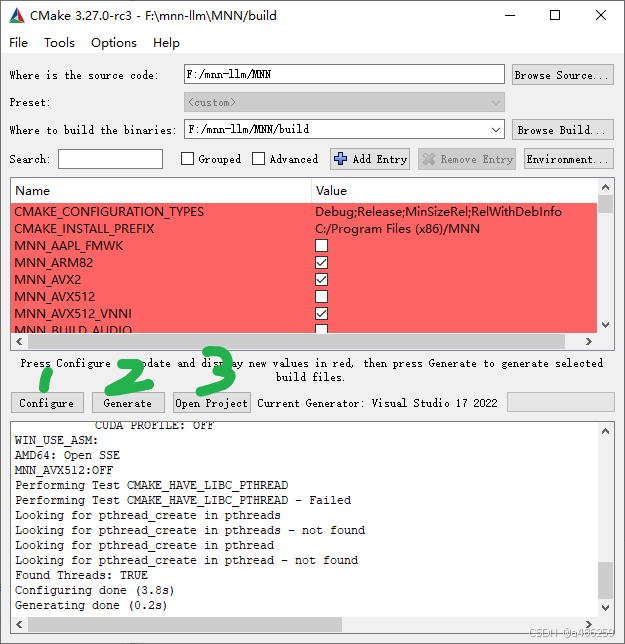This screenshot has height=644, width=625.
Task: Click Browse Source button
Action: coord(563,75)
